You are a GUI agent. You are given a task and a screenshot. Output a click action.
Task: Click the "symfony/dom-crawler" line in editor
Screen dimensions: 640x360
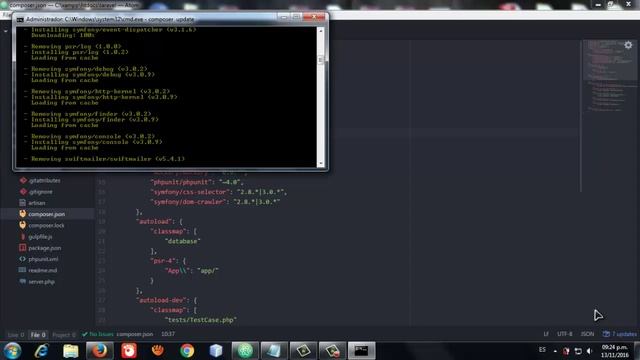point(215,202)
